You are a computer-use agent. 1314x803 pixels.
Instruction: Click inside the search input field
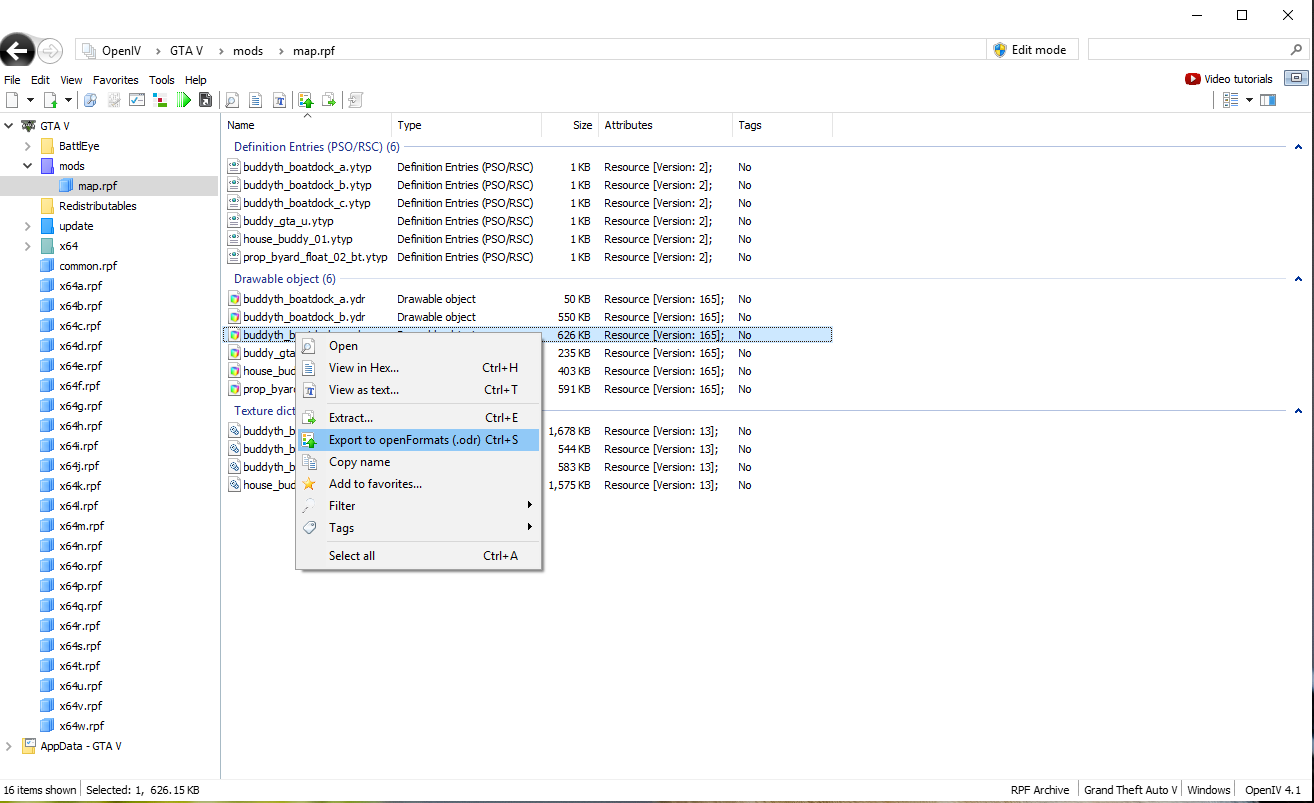pos(1185,50)
